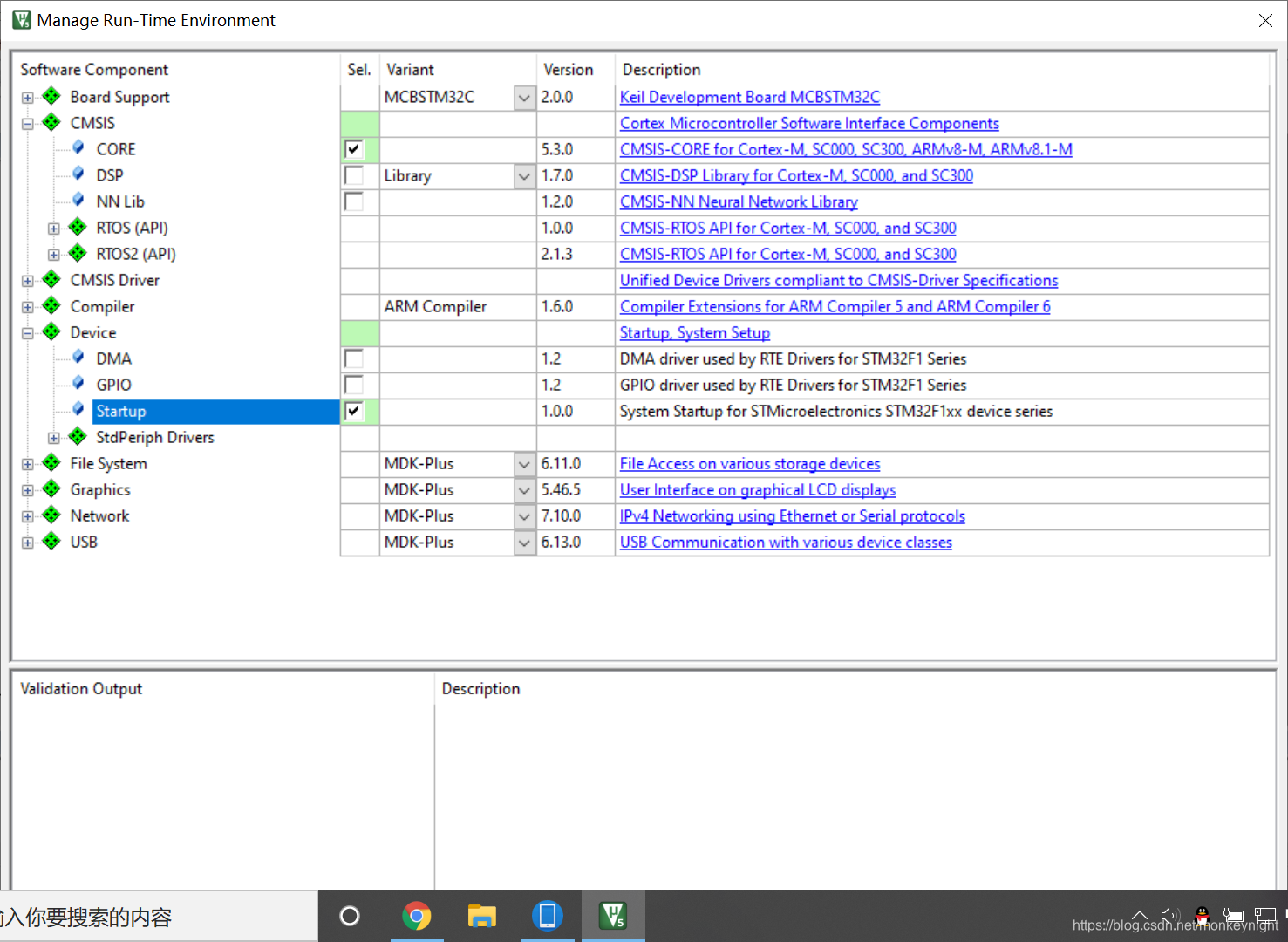Collapse the Device tree node

click(28, 333)
